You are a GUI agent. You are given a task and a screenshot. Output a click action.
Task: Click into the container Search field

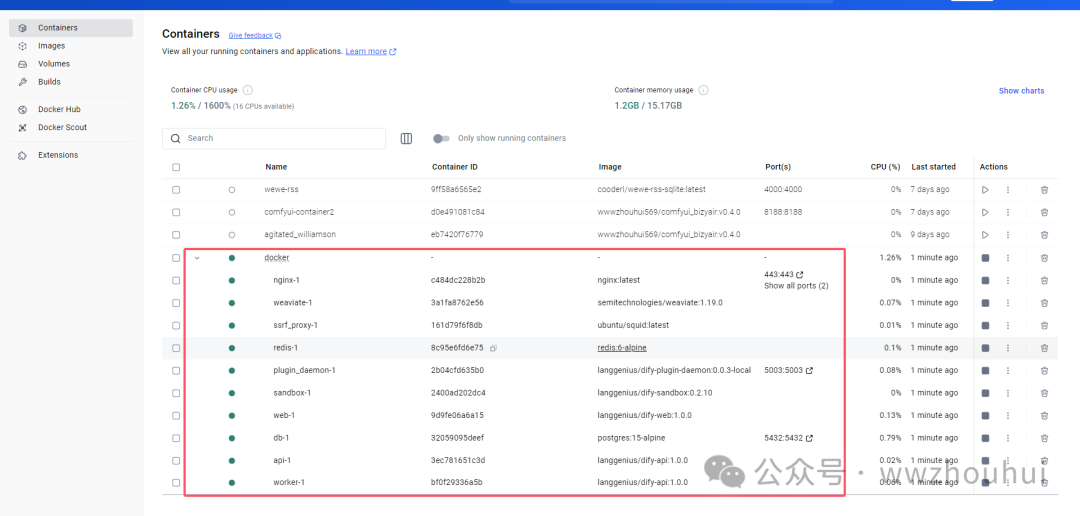pos(280,138)
